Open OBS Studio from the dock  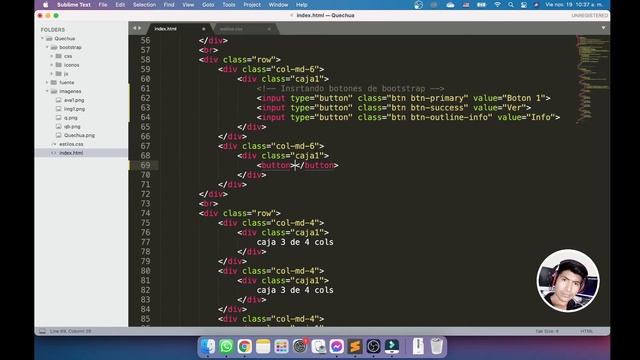click(x=373, y=347)
